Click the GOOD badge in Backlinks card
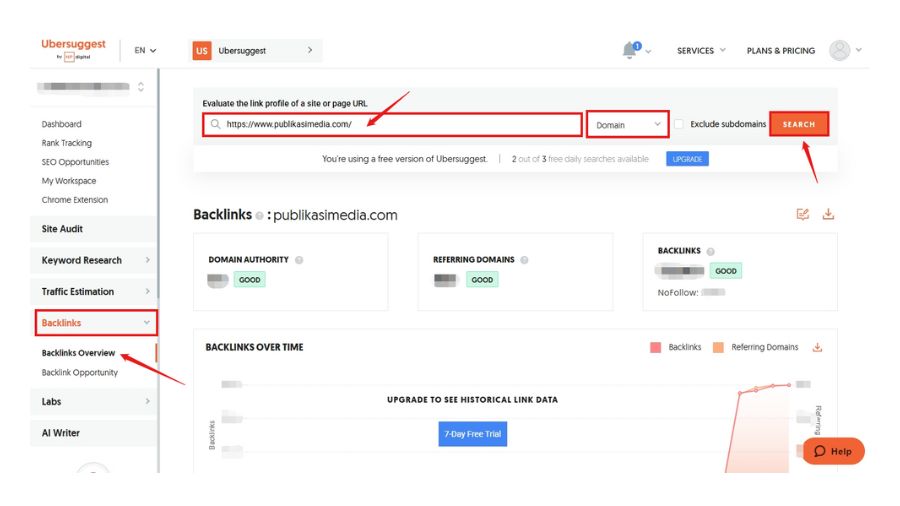The width and height of the screenshot is (900, 506). coord(726,271)
